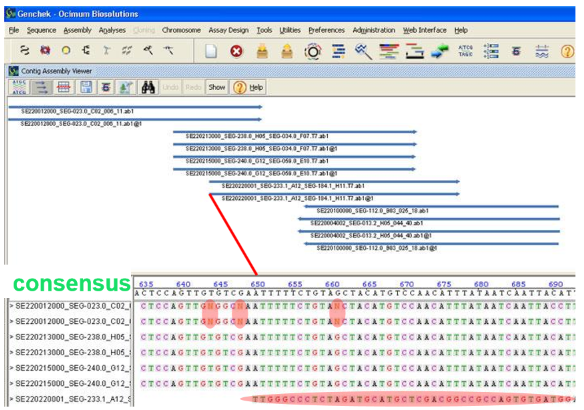
Task: Open the Administration menu
Action: (x=374, y=30)
